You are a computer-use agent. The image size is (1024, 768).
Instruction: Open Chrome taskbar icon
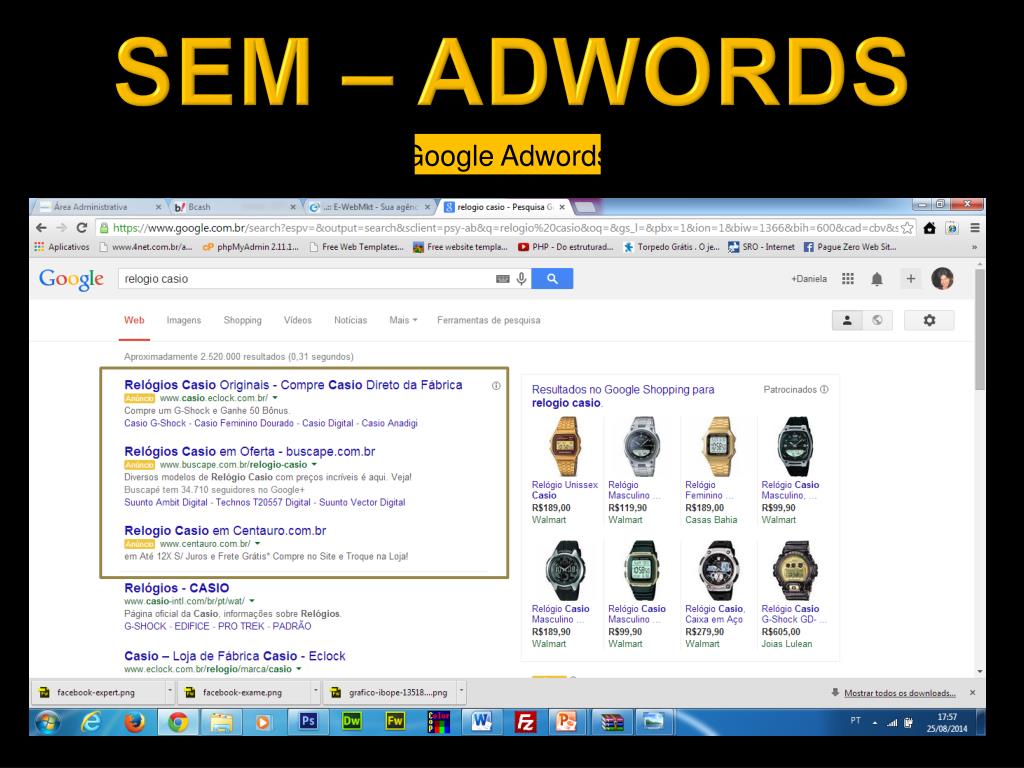tap(178, 722)
